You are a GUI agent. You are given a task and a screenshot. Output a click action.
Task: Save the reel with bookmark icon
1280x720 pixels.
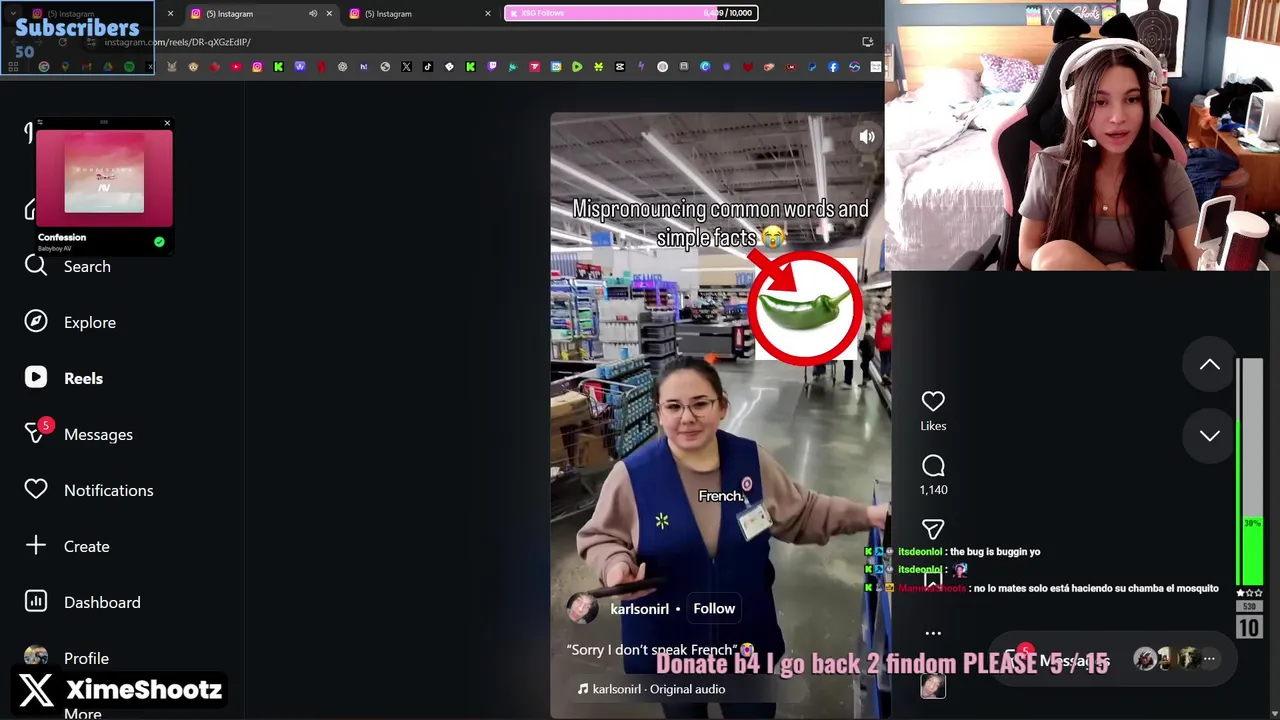coord(933,582)
